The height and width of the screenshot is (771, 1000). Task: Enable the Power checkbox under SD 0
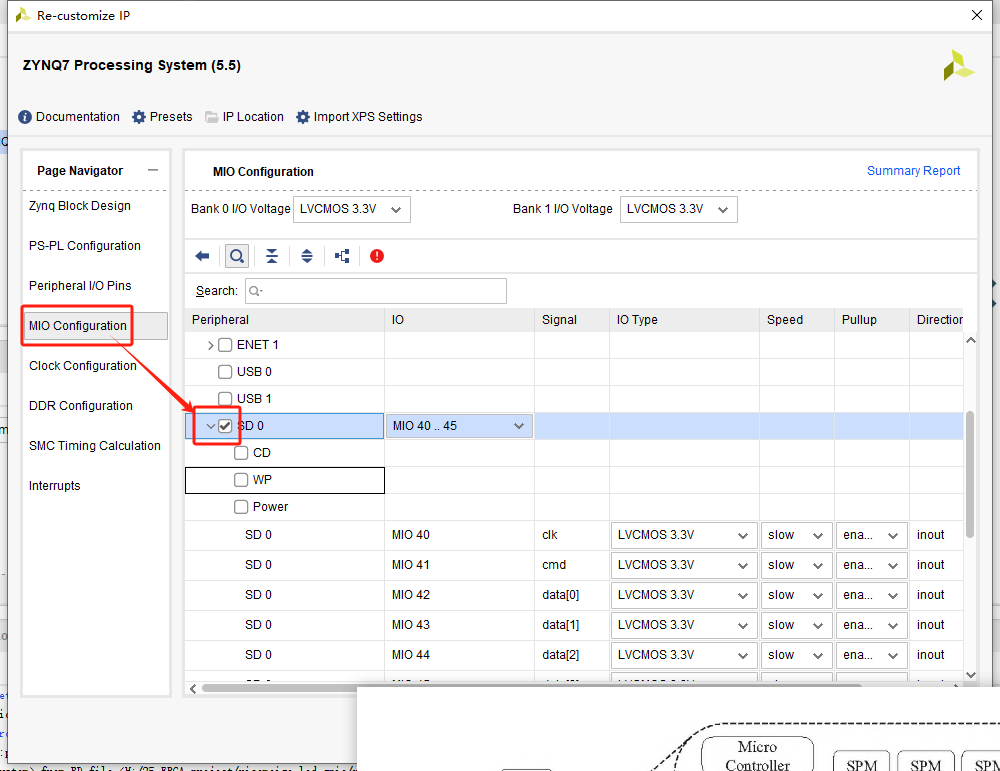coord(241,507)
